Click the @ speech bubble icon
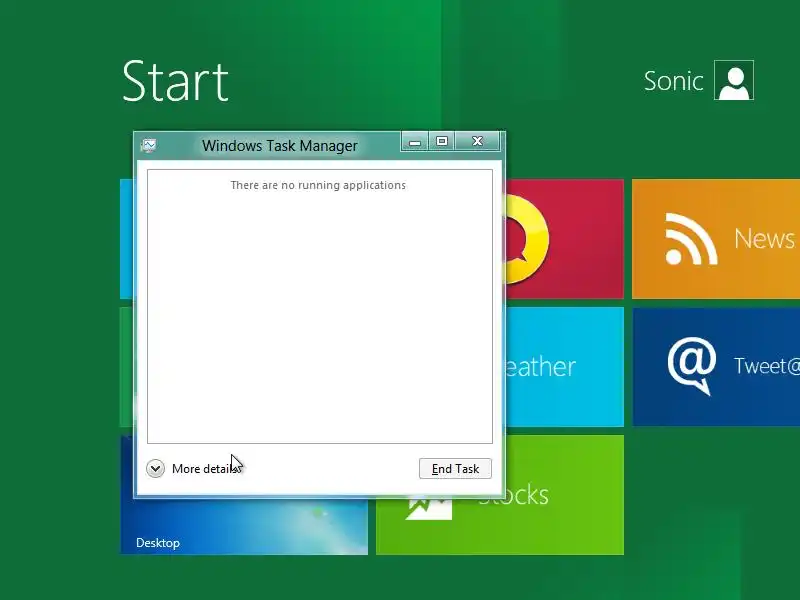800x600 pixels. tap(691, 365)
